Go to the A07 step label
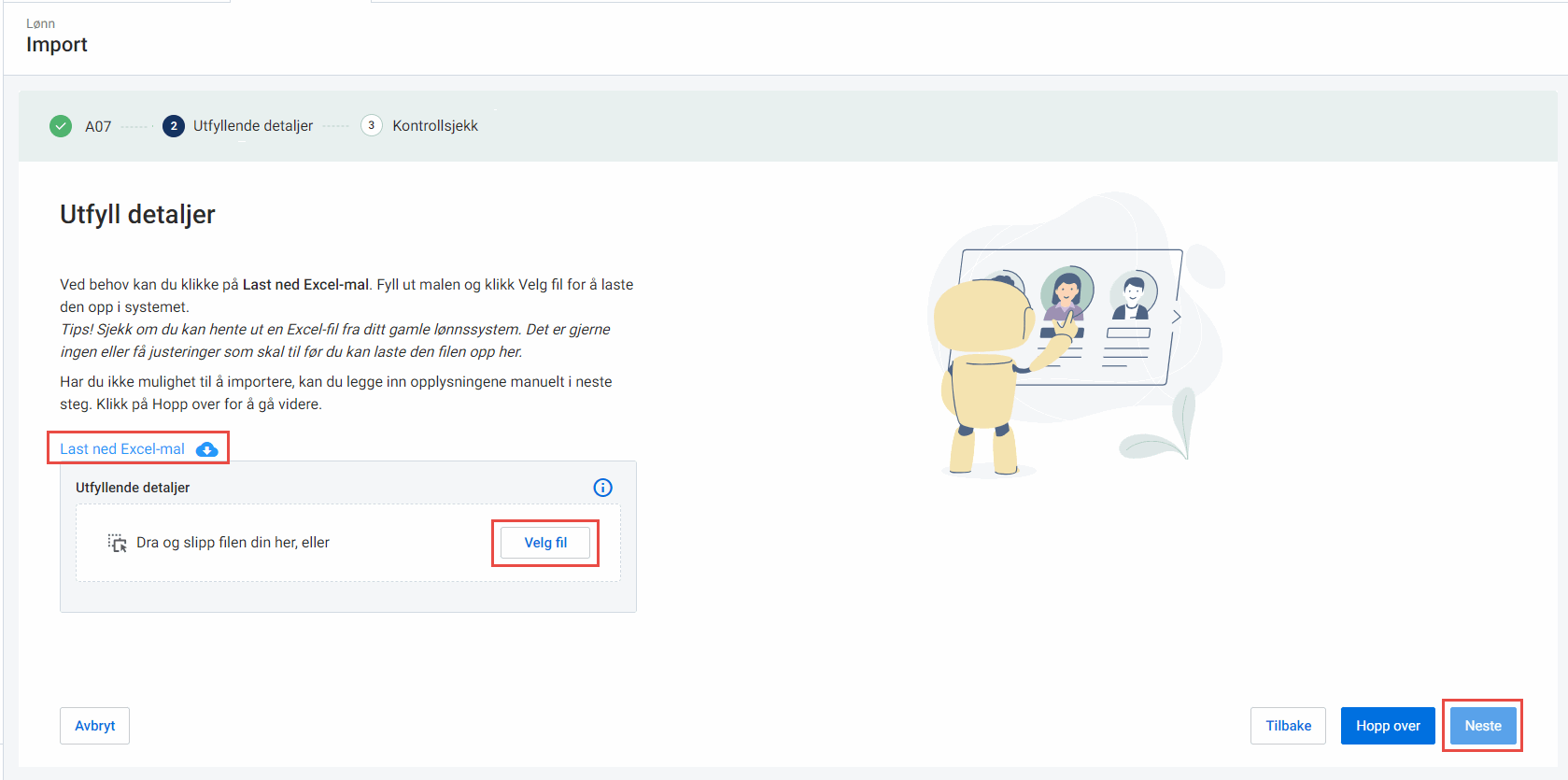This screenshot has width=1568, height=780. pyautogui.click(x=98, y=126)
